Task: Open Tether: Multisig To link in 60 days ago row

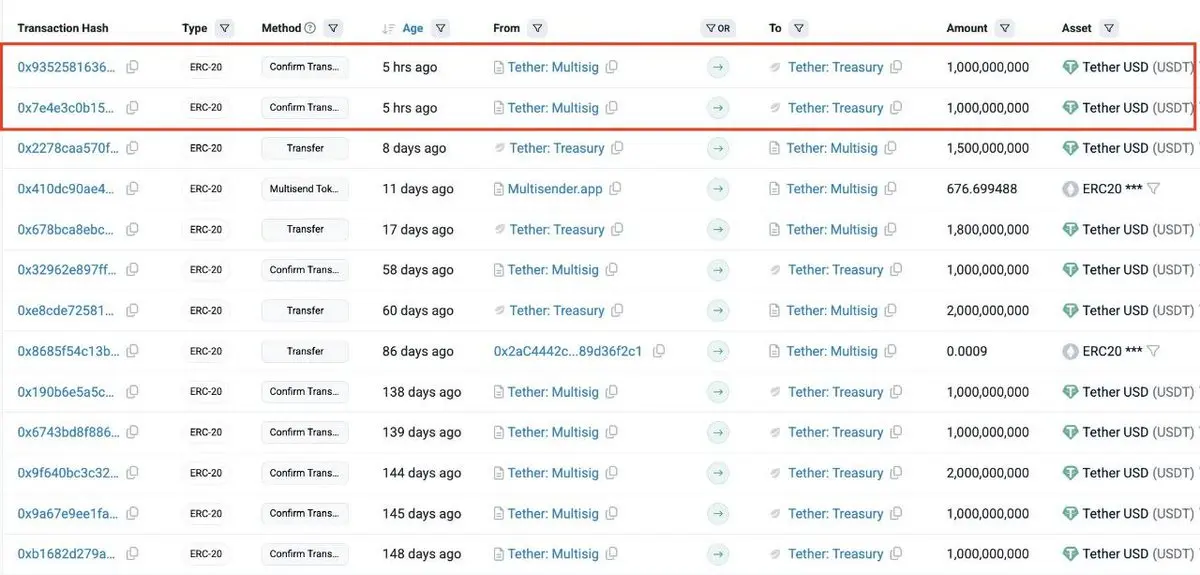Action: pyautogui.click(x=832, y=311)
